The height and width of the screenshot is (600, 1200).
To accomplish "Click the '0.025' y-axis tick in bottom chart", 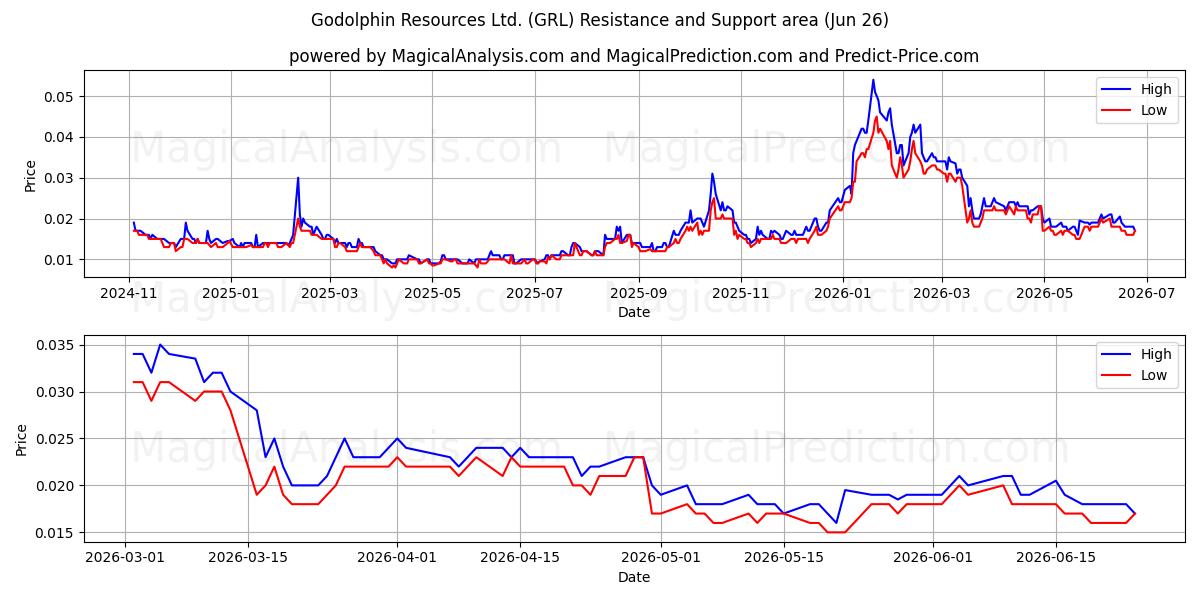I will coord(56,439).
